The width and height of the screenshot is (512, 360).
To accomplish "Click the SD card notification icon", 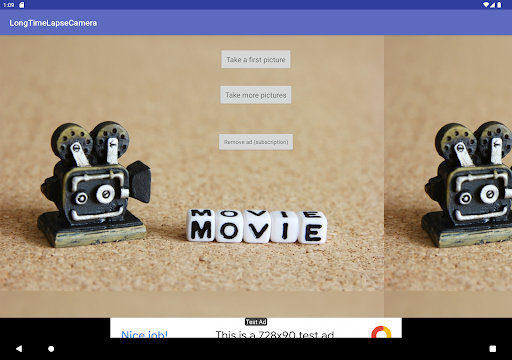I will [x=22, y=5].
